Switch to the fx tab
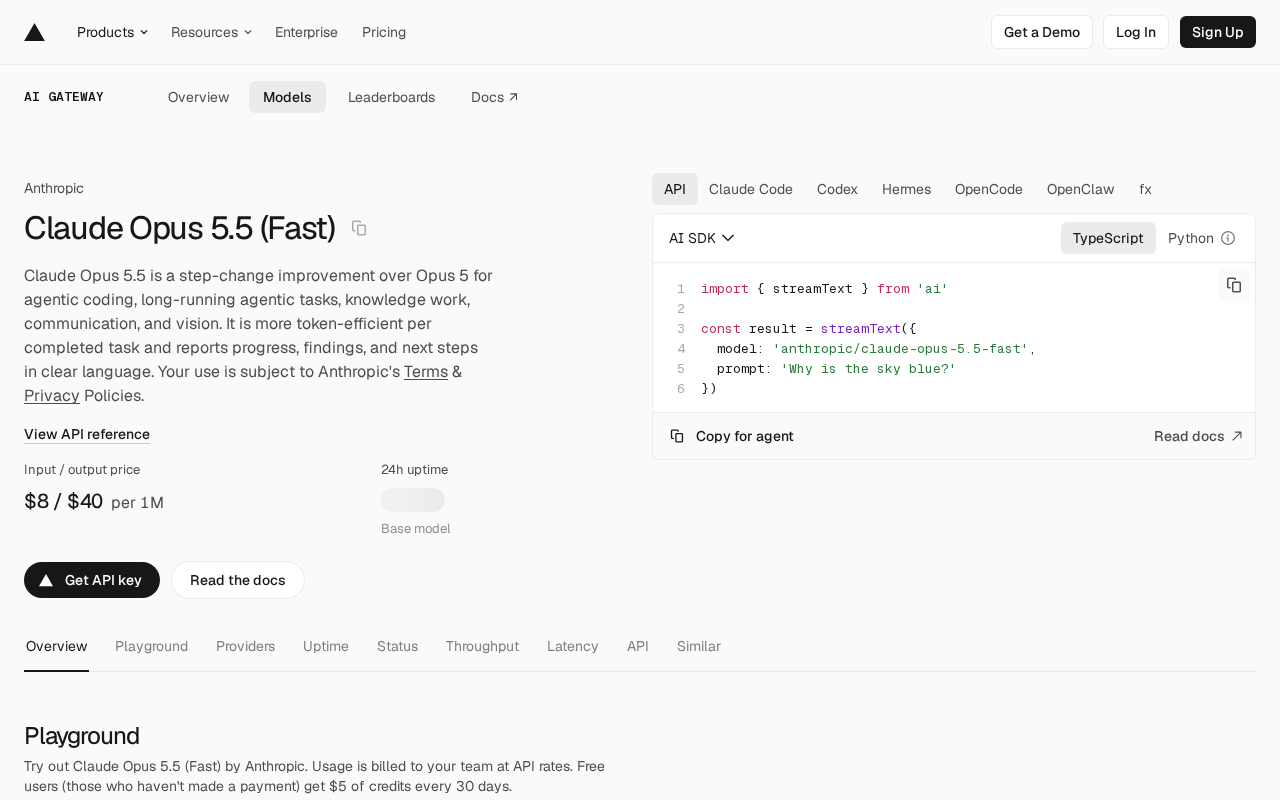The image size is (1280, 800). (1145, 189)
